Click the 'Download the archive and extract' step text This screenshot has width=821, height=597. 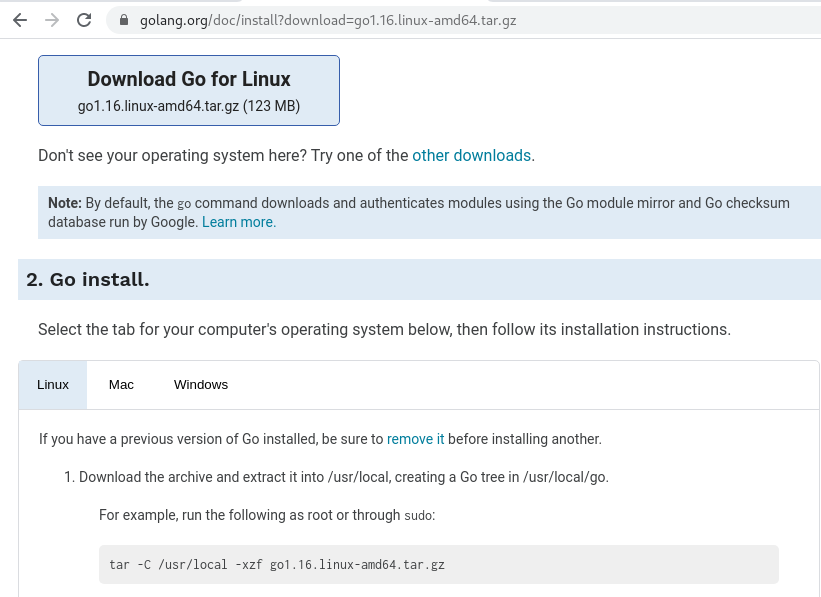click(343, 477)
